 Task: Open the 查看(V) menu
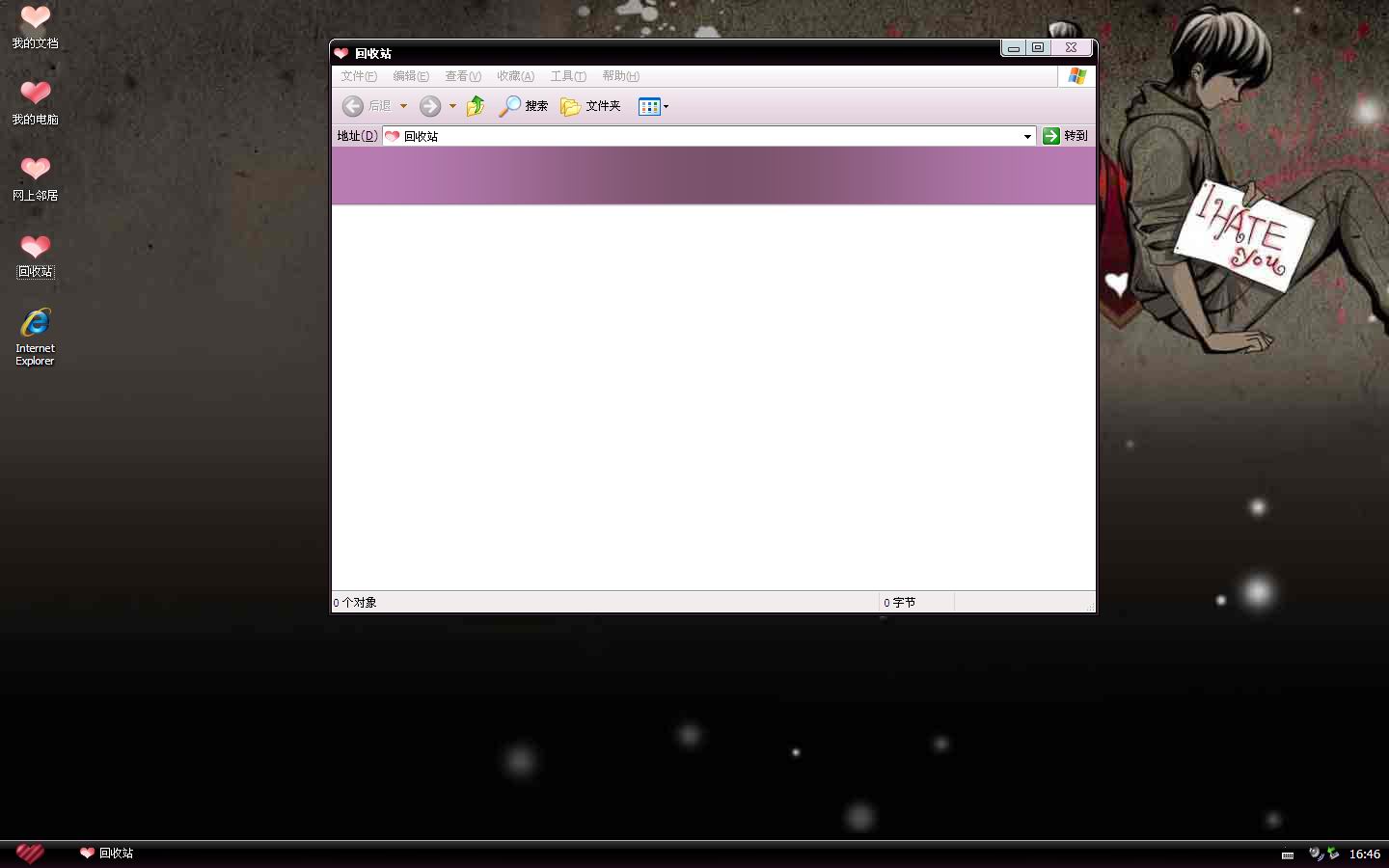click(463, 76)
